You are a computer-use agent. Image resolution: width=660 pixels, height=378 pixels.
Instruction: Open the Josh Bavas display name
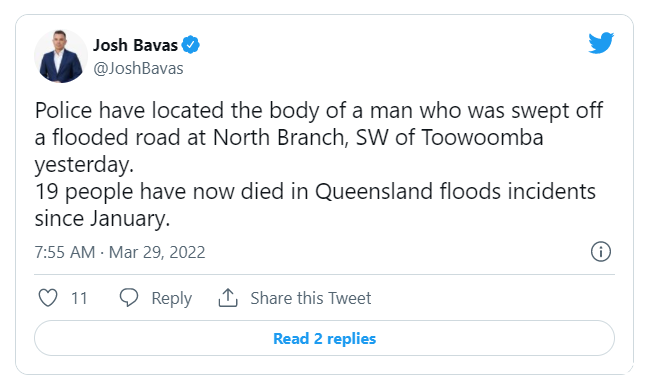tap(135, 45)
